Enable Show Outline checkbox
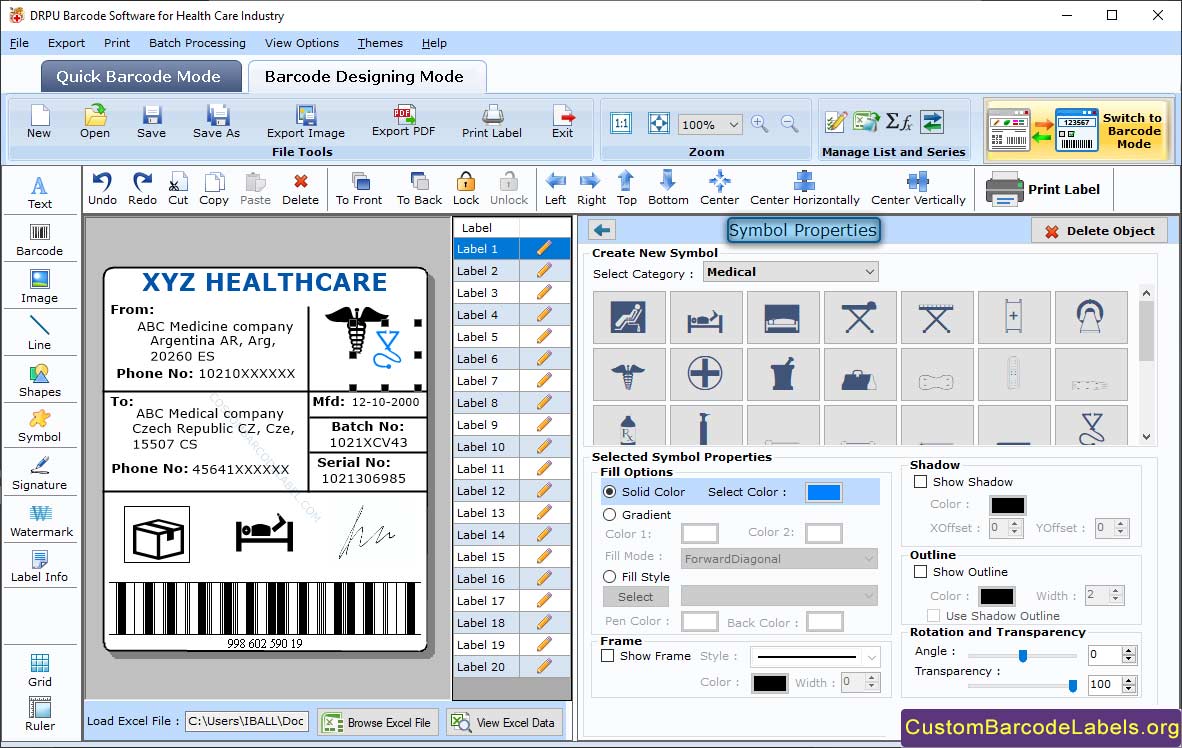This screenshot has width=1182, height=748. (x=920, y=572)
